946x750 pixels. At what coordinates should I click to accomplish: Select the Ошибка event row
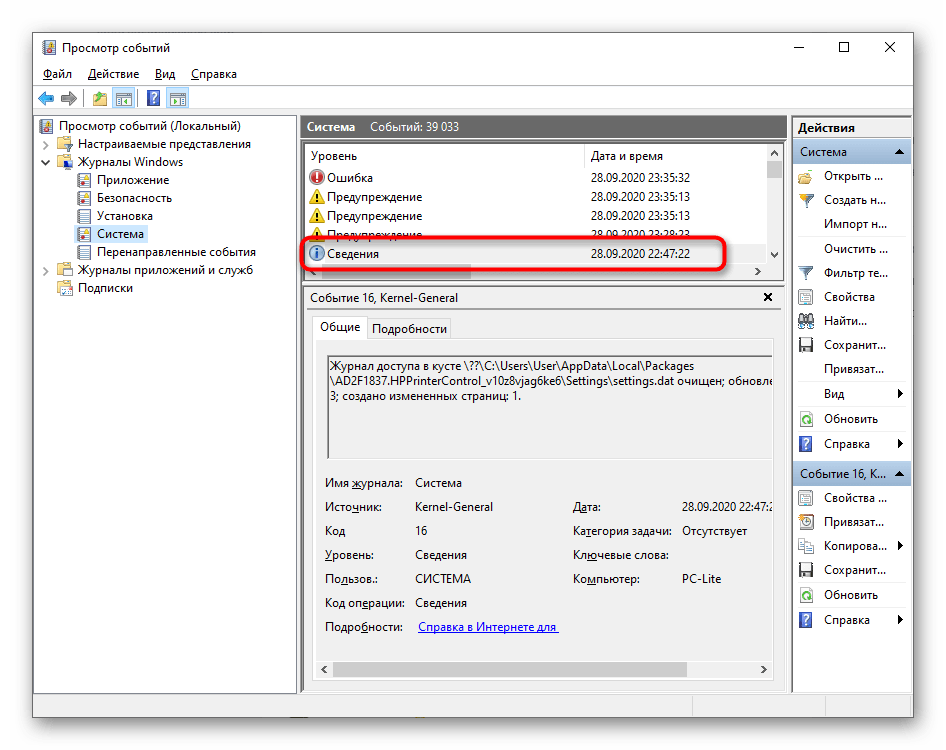click(x=349, y=178)
